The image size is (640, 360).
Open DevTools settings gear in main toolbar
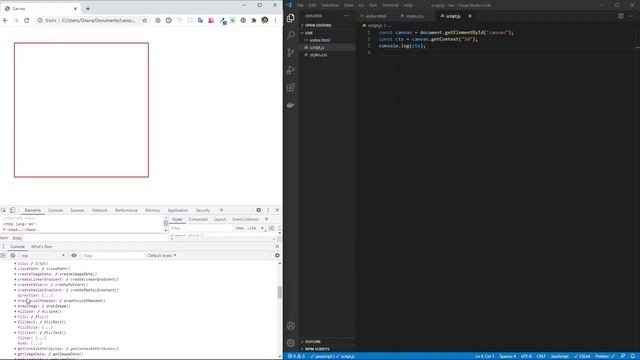click(x=258, y=210)
